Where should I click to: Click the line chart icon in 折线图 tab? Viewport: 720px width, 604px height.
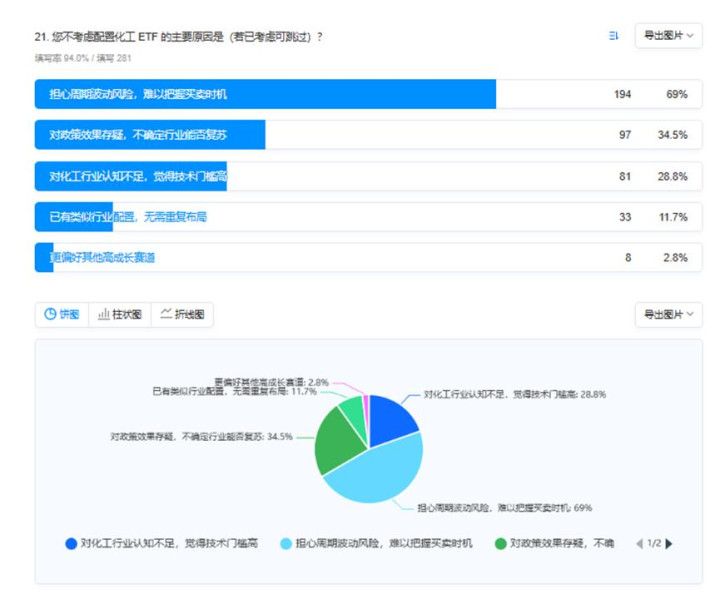[x=166, y=313]
